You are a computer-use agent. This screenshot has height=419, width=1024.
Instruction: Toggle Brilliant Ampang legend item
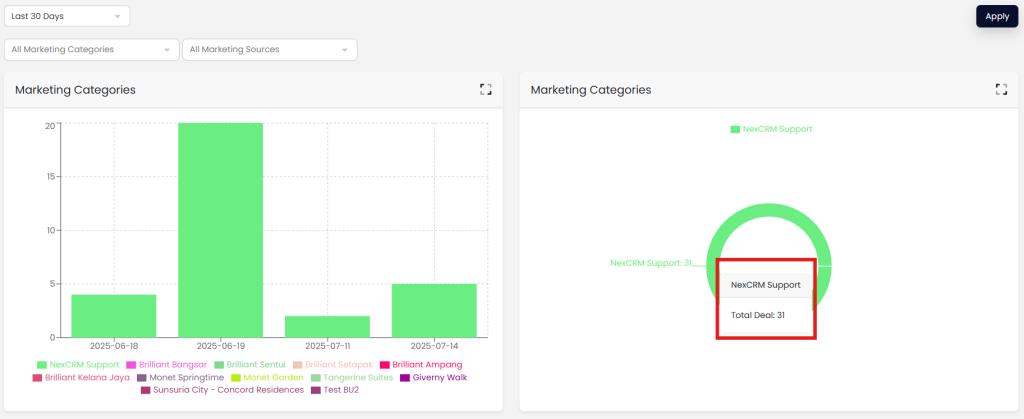point(420,365)
